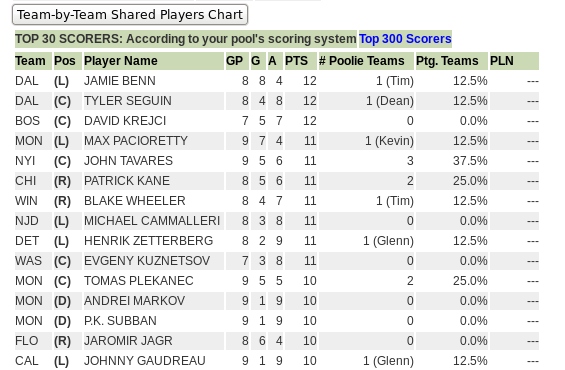Select the # Poolie Teams header
This screenshot has height=370, width=565.
(x=366, y=61)
